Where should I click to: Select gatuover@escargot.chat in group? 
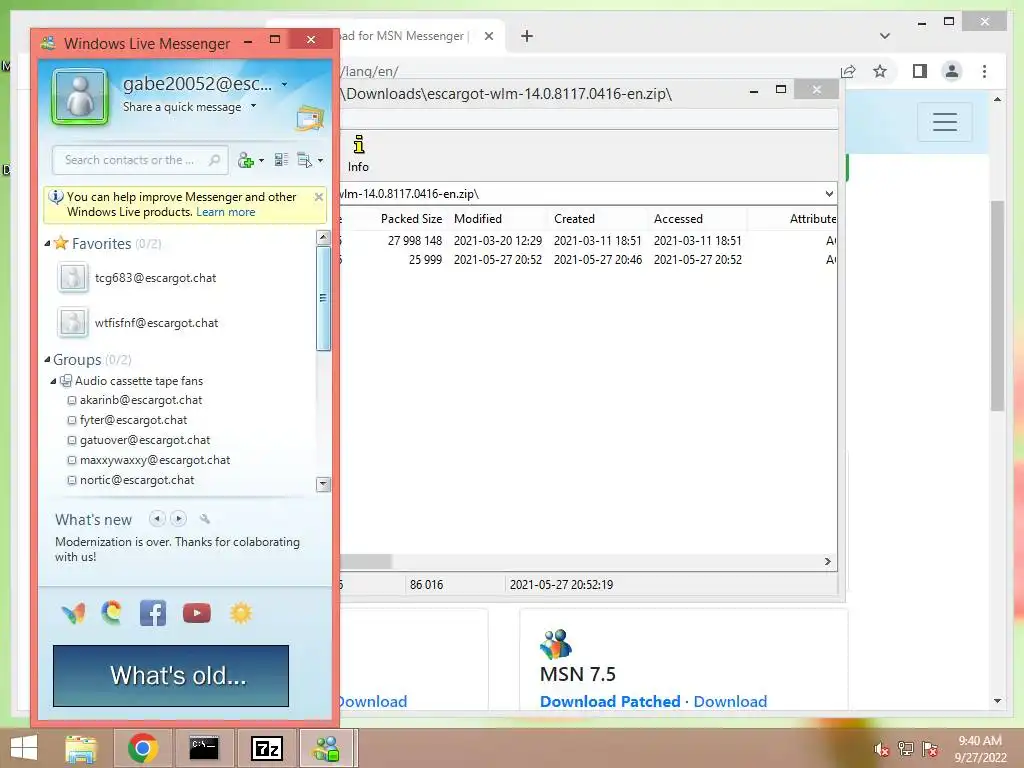click(145, 440)
